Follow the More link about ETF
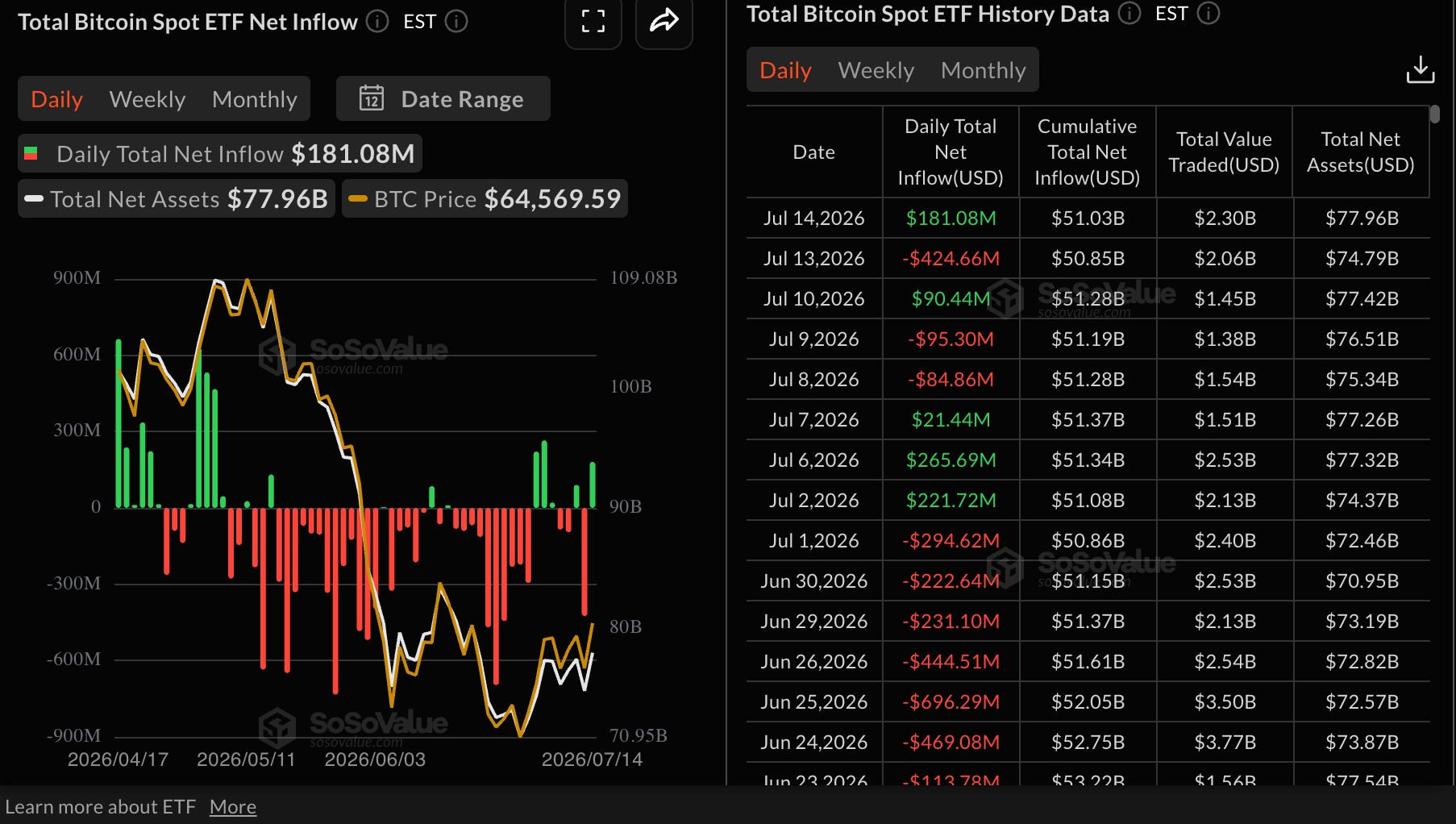Viewport: 1456px width, 824px height. point(233,807)
